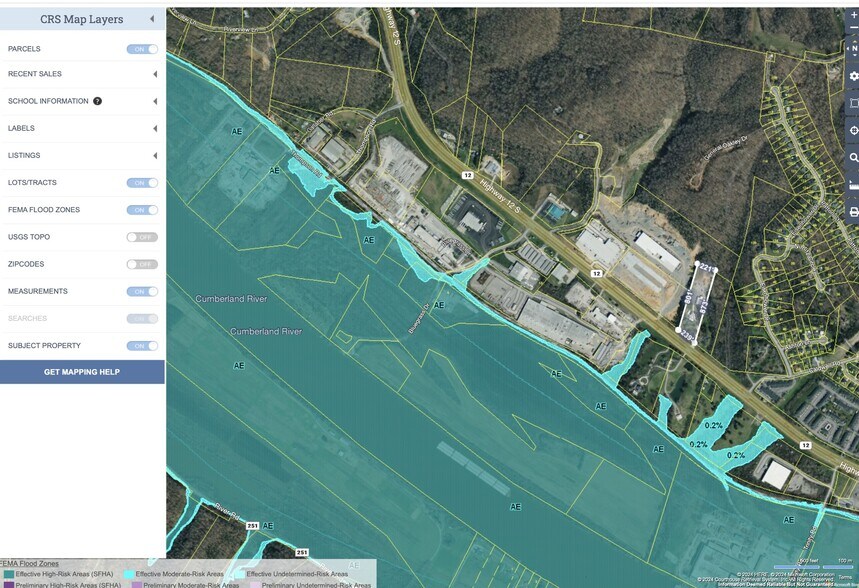Click the print map icon

click(853, 212)
